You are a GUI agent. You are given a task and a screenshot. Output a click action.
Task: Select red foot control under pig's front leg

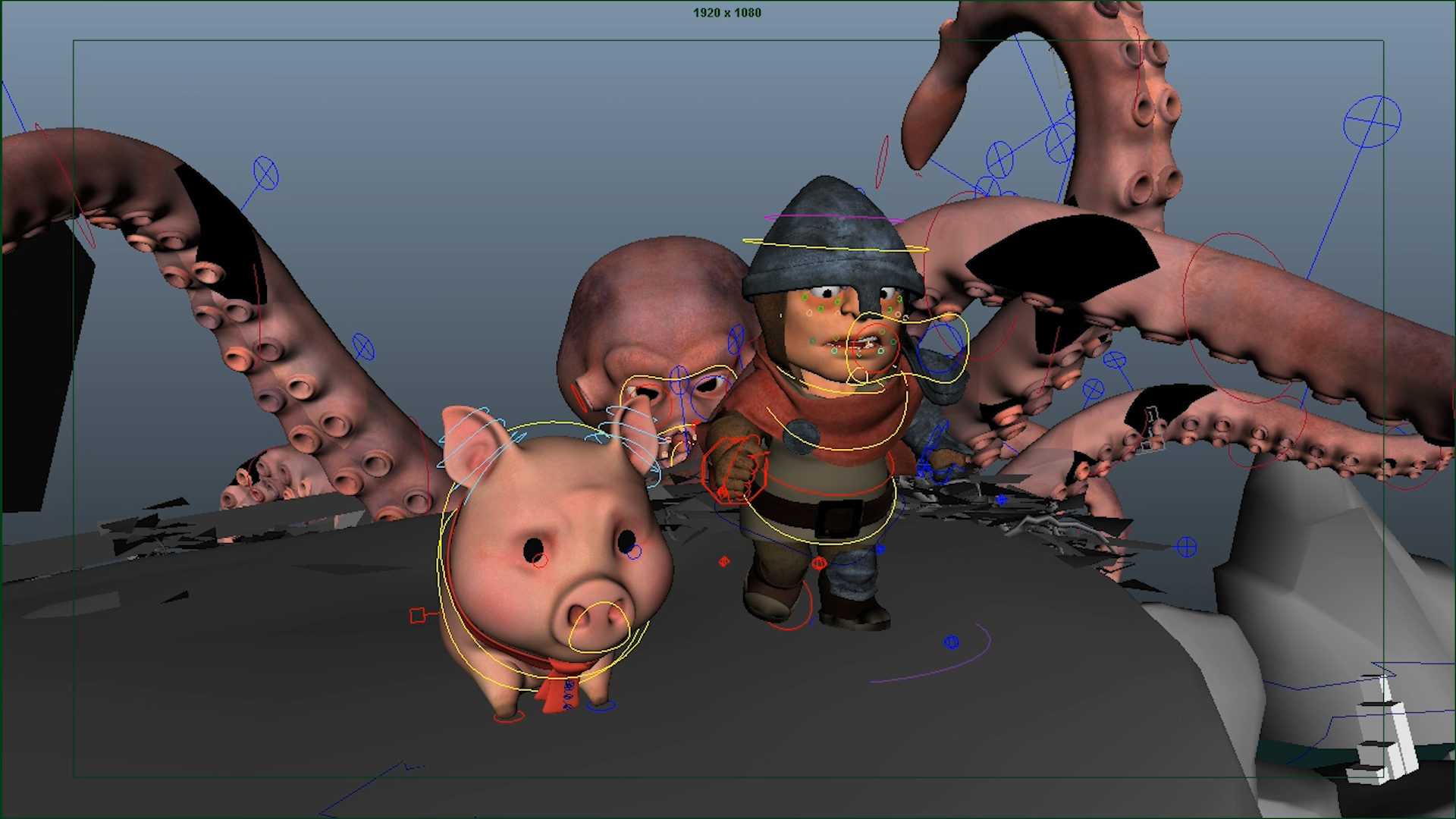tap(508, 717)
